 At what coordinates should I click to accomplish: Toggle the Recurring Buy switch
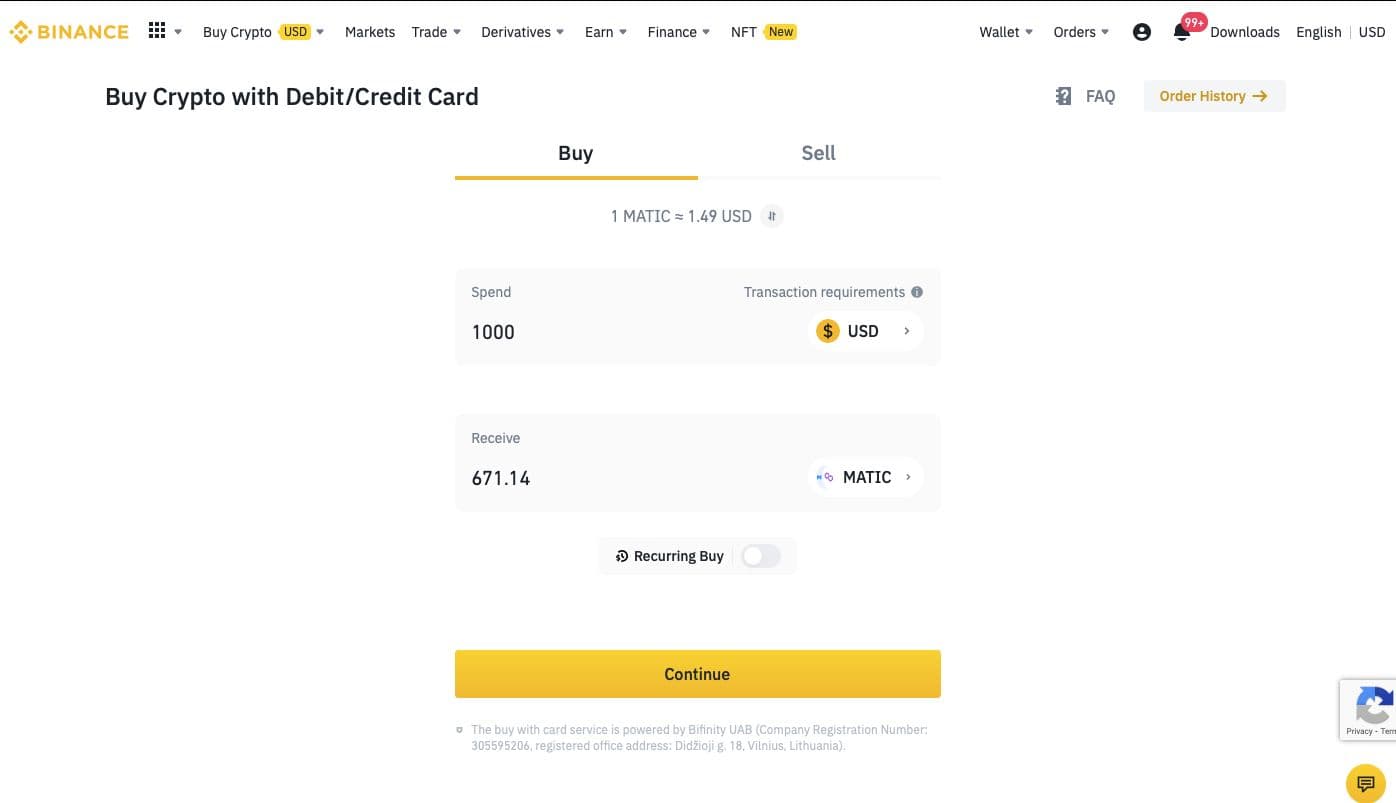click(x=760, y=556)
